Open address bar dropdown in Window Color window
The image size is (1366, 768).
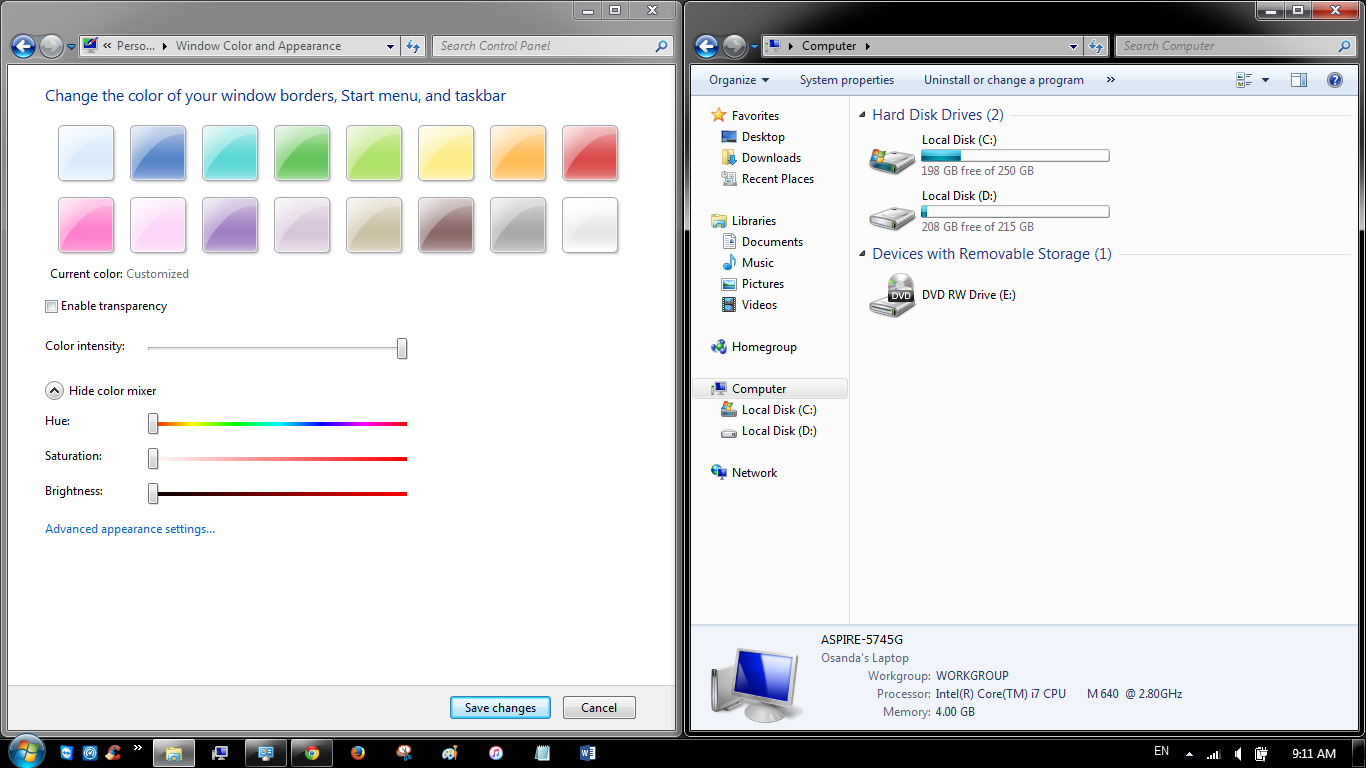coord(391,46)
